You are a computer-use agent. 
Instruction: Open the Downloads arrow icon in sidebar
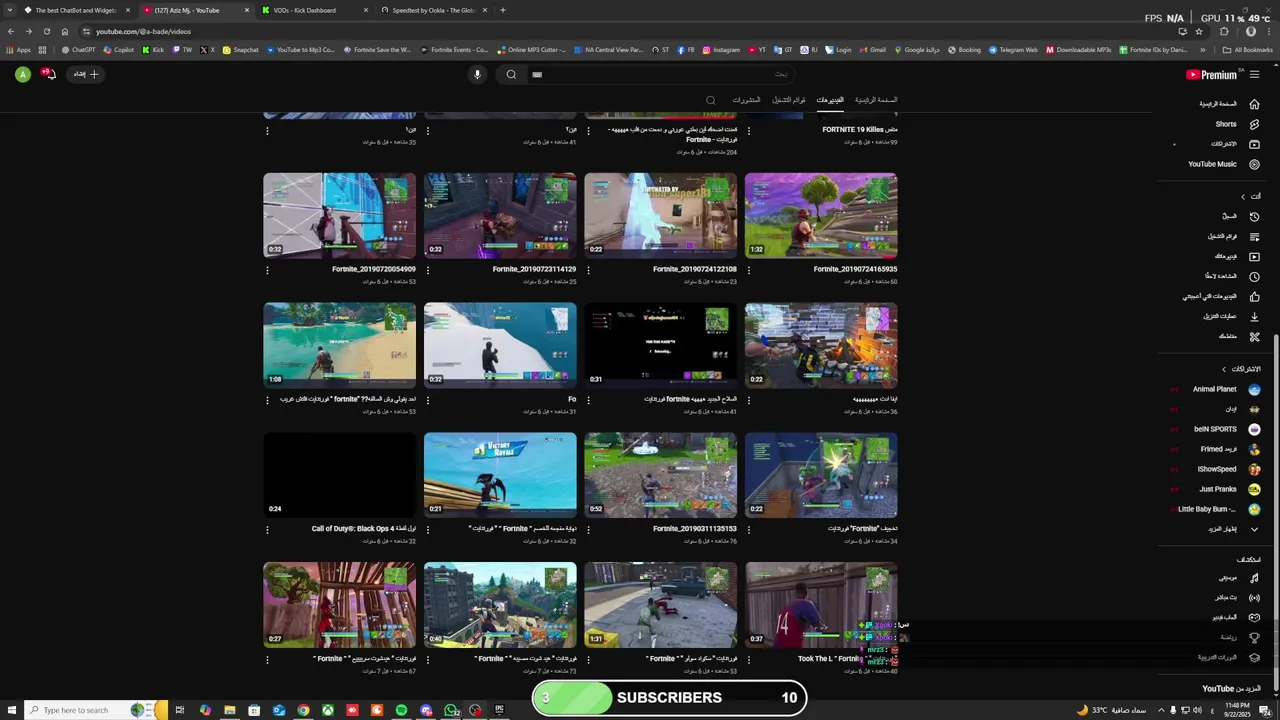pyautogui.click(x=1254, y=316)
